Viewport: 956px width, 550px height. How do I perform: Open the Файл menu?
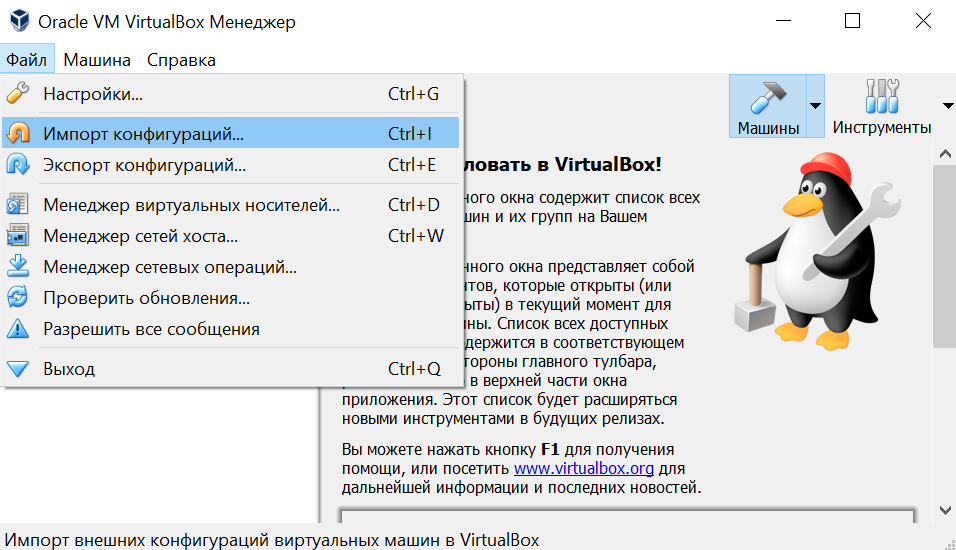27,60
